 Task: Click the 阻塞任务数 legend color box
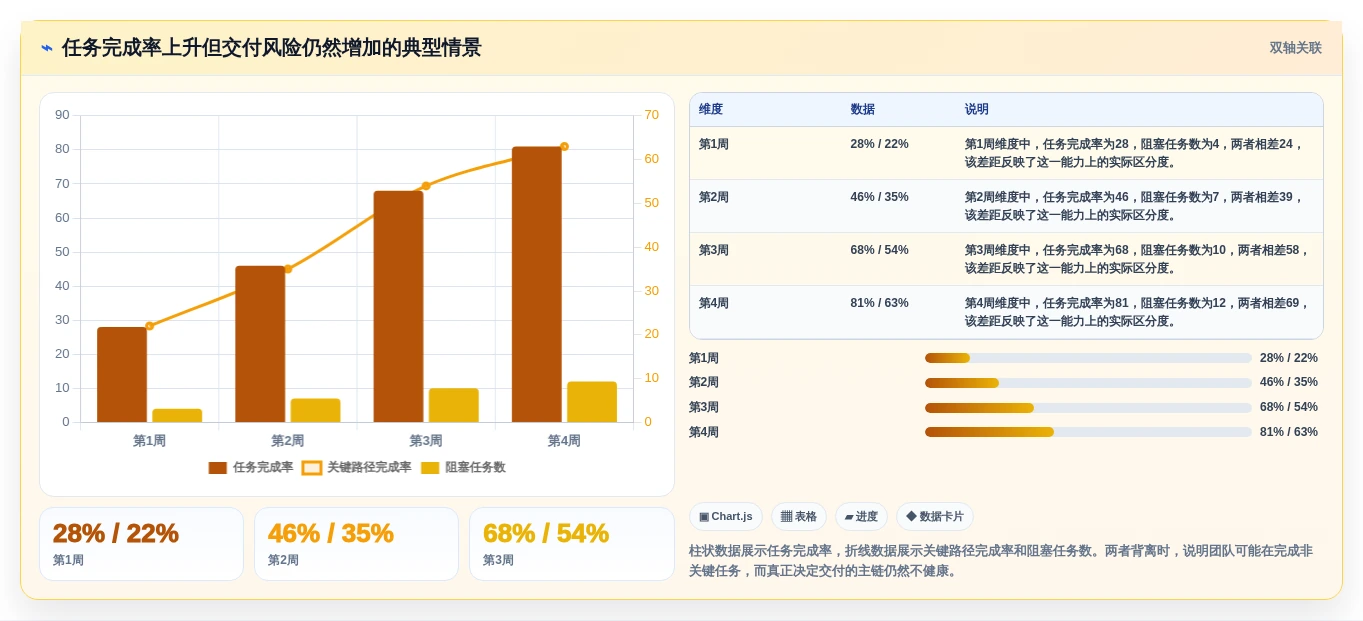[x=431, y=467]
